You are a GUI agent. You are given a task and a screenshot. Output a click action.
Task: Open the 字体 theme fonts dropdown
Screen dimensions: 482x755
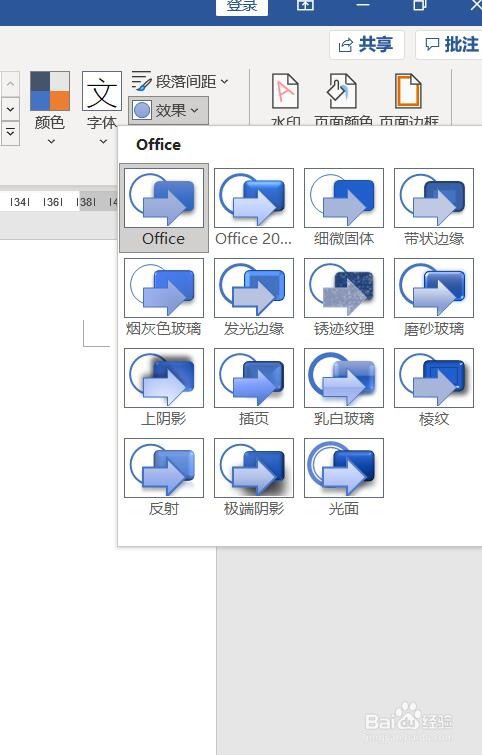(x=102, y=108)
